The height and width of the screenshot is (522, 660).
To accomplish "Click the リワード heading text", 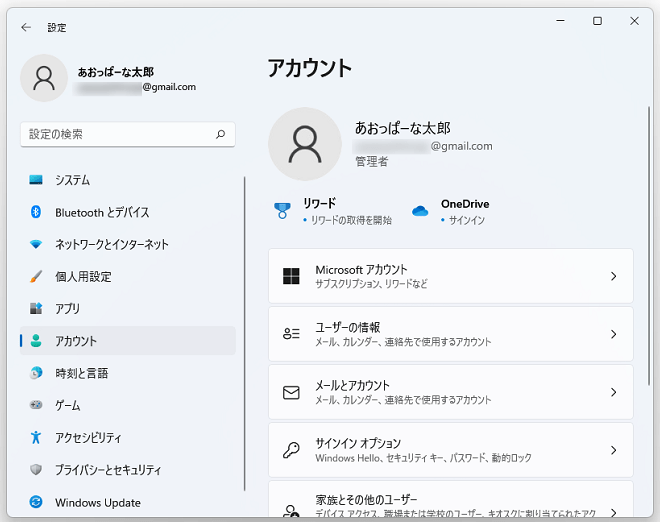I will [x=319, y=203].
